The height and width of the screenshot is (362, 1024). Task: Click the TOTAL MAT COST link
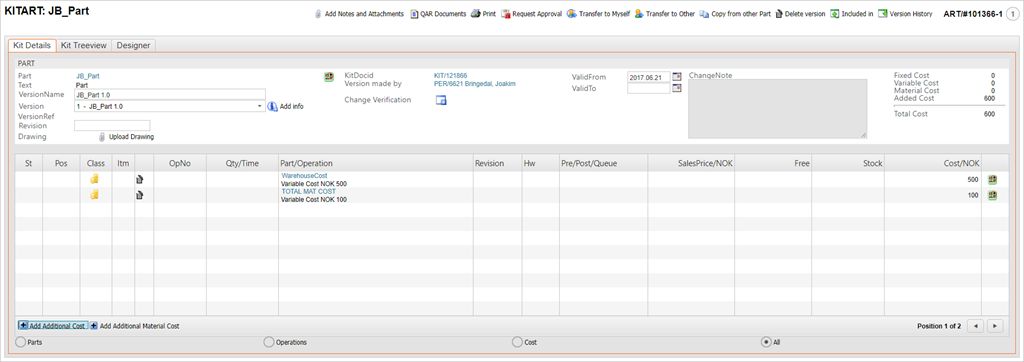click(x=308, y=191)
